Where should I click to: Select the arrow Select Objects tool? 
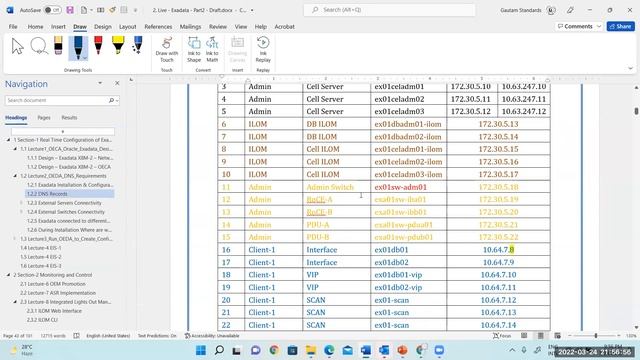pyautogui.click(x=18, y=46)
